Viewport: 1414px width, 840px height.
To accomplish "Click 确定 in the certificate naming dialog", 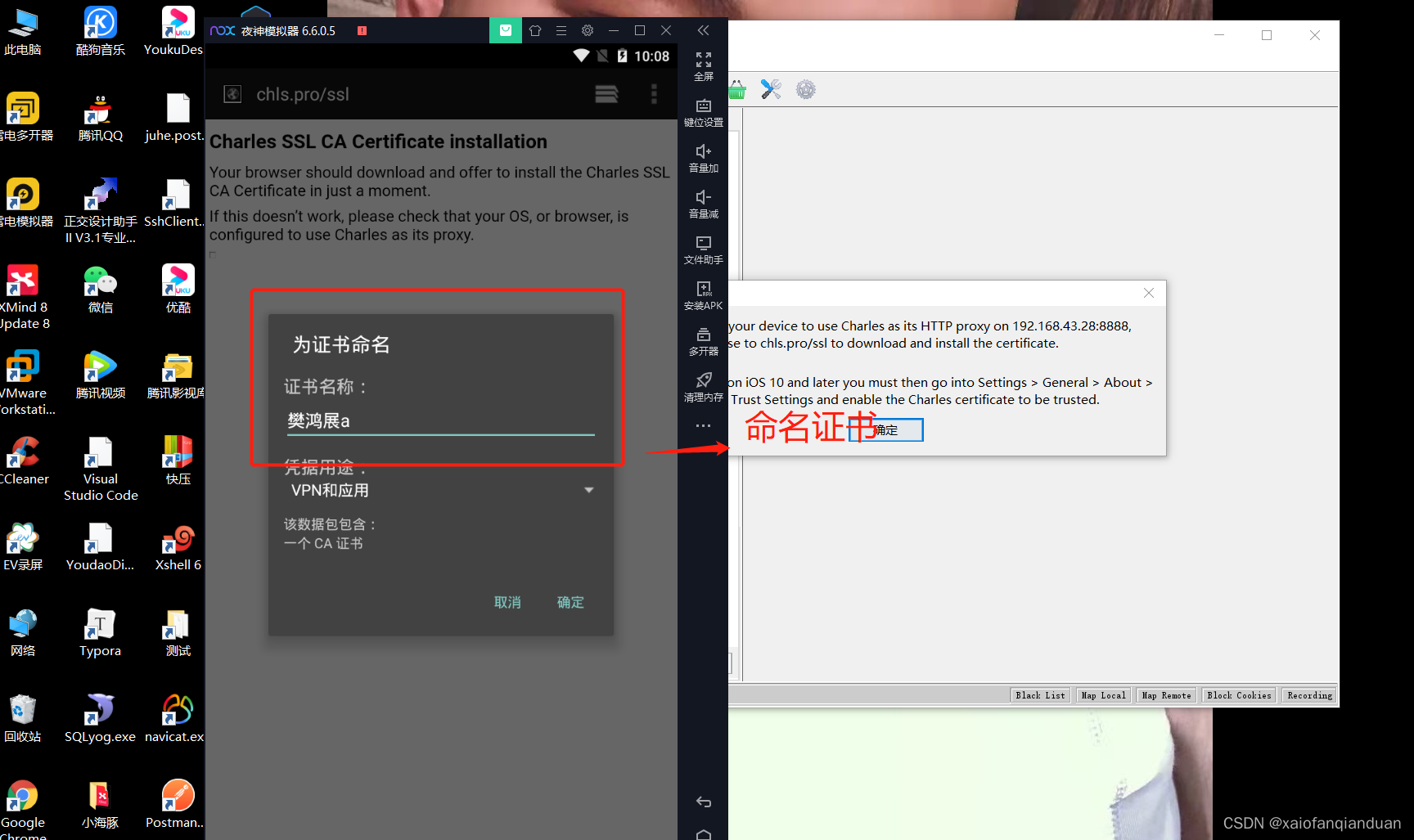I will [x=570, y=602].
